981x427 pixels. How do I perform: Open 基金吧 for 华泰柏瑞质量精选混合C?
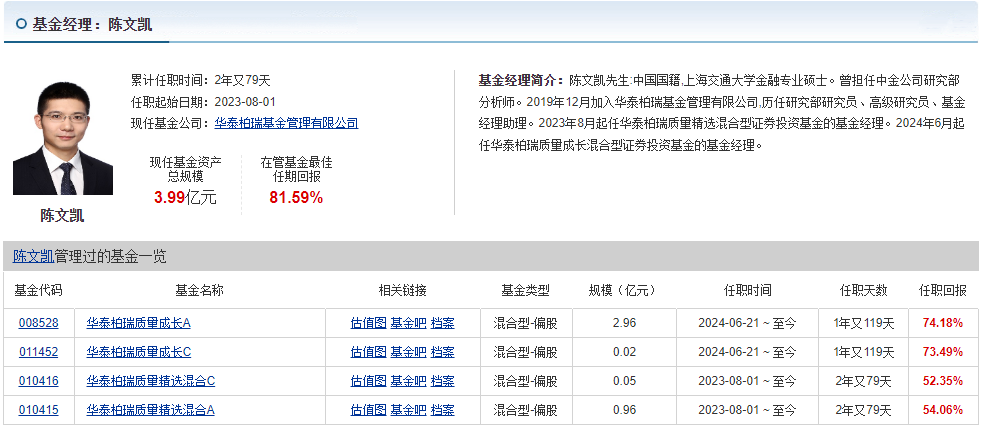409,381
